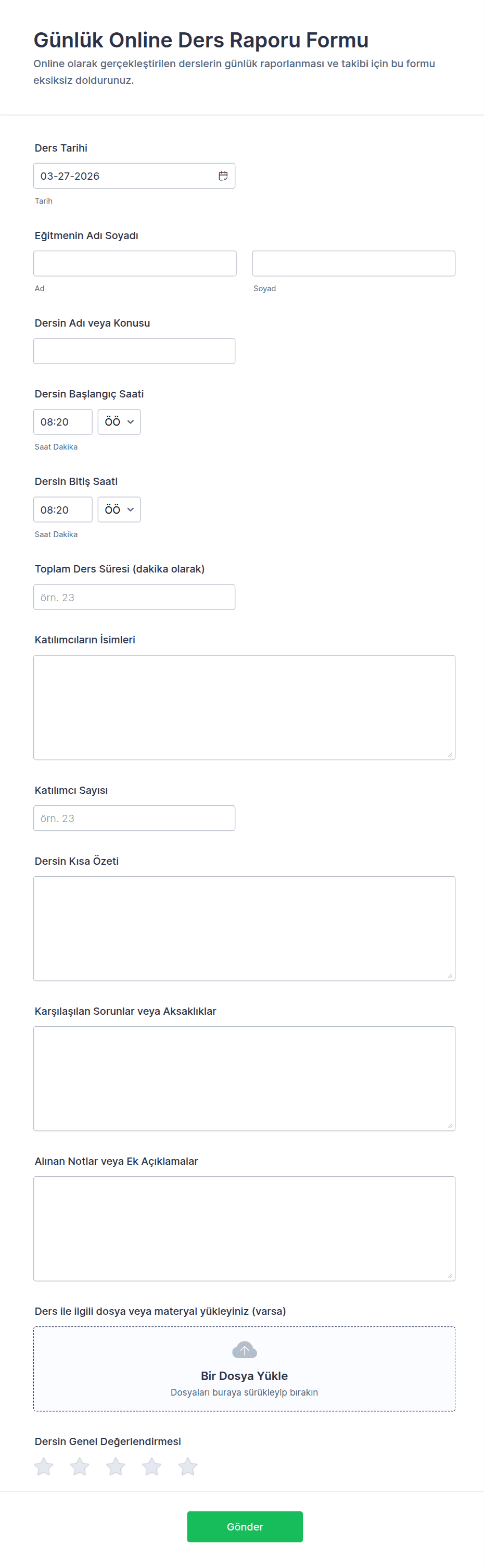Open ÖÖ dropdown for Dersin Başlangıç Saati
This screenshot has height=1568, width=484.
coord(119,422)
